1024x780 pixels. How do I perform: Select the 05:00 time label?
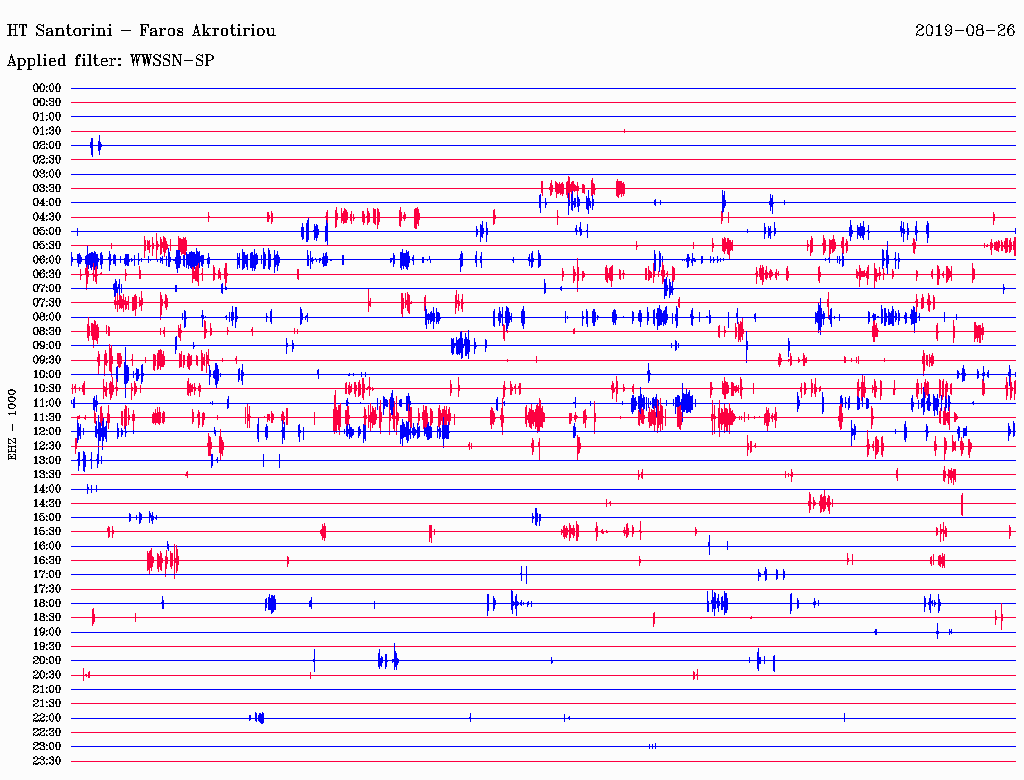point(46,231)
